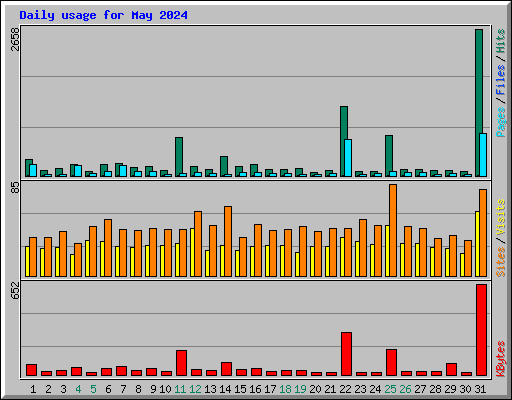Click the red KBytes bar for day 22
The image size is (512, 400).
click(346, 354)
